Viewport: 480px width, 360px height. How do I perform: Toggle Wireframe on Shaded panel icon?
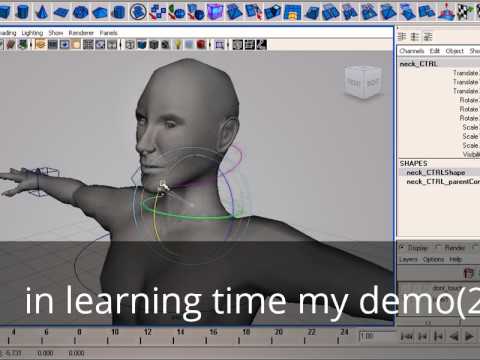coord(154,45)
